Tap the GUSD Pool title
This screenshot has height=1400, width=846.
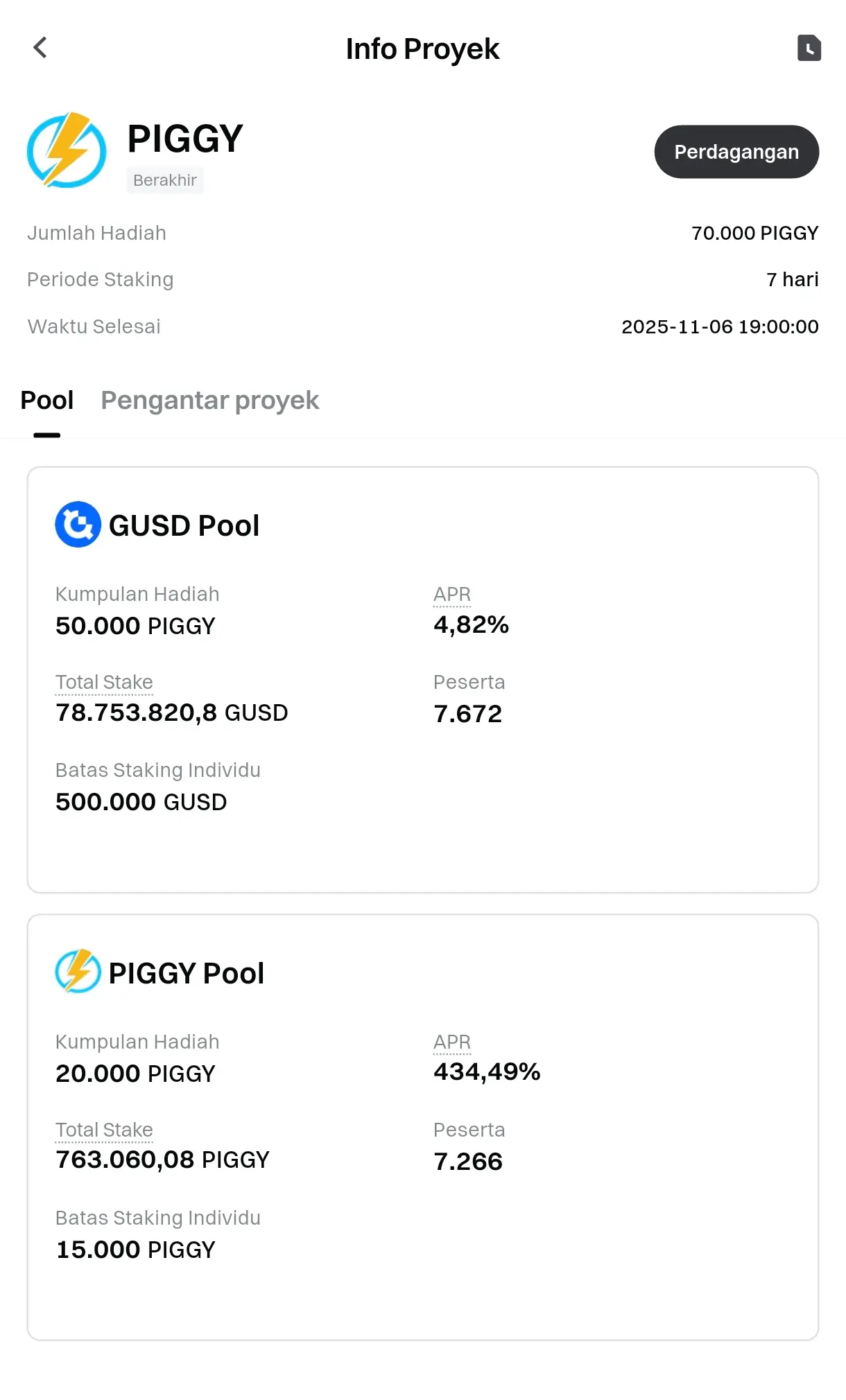pyautogui.click(x=184, y=525)
